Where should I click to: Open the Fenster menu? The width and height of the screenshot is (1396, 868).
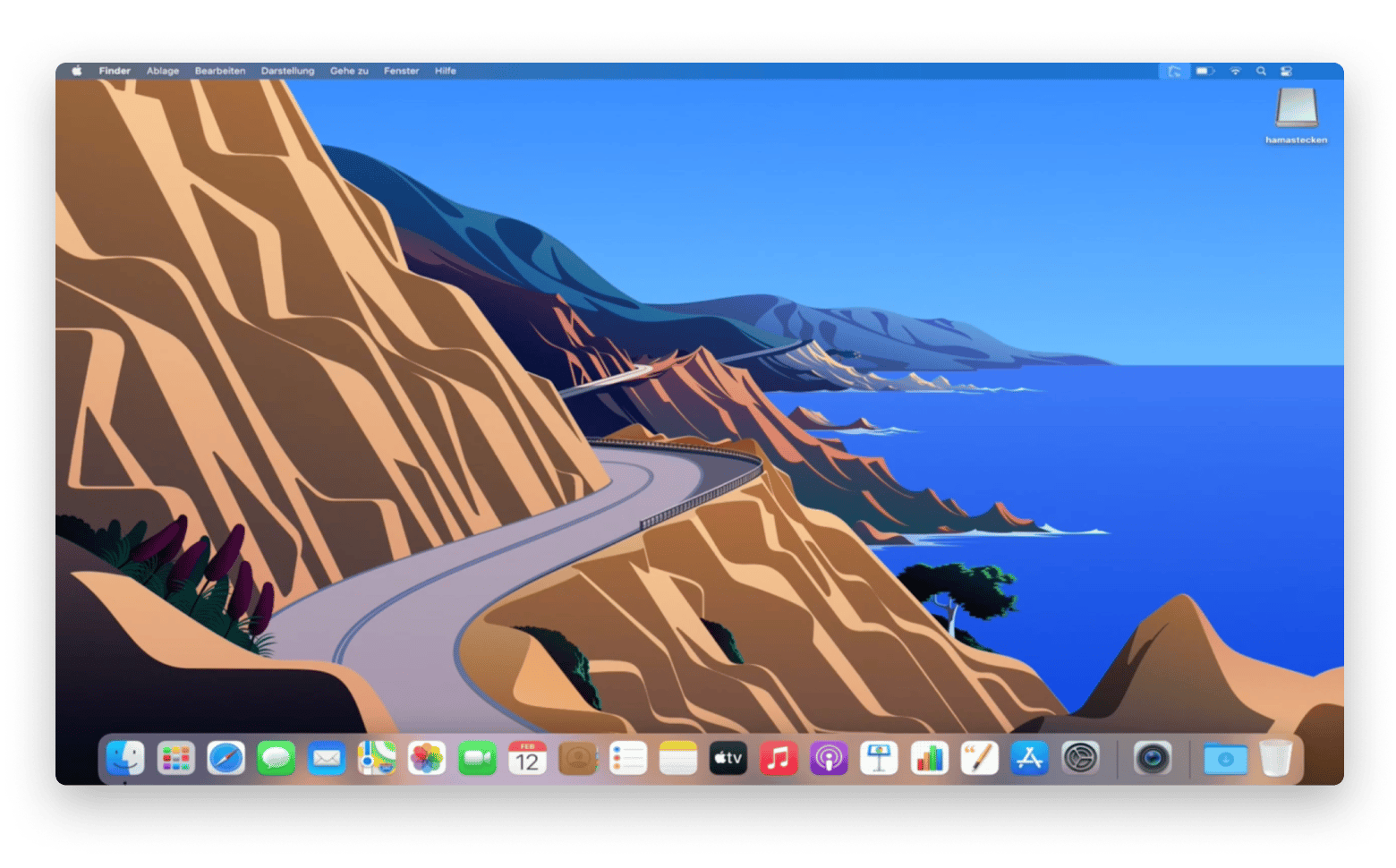coord(402,71)
